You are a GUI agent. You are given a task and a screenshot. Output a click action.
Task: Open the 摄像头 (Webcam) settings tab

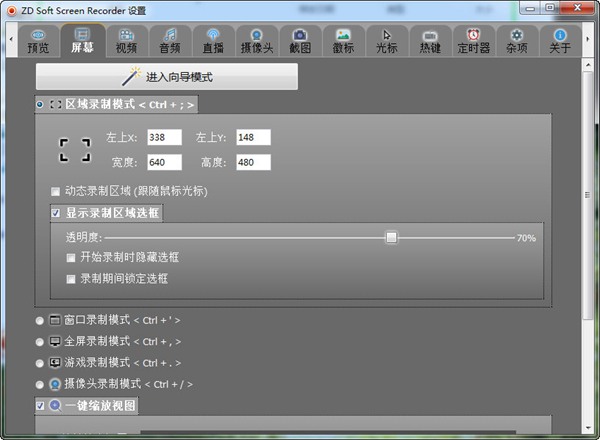pos(256,40)
